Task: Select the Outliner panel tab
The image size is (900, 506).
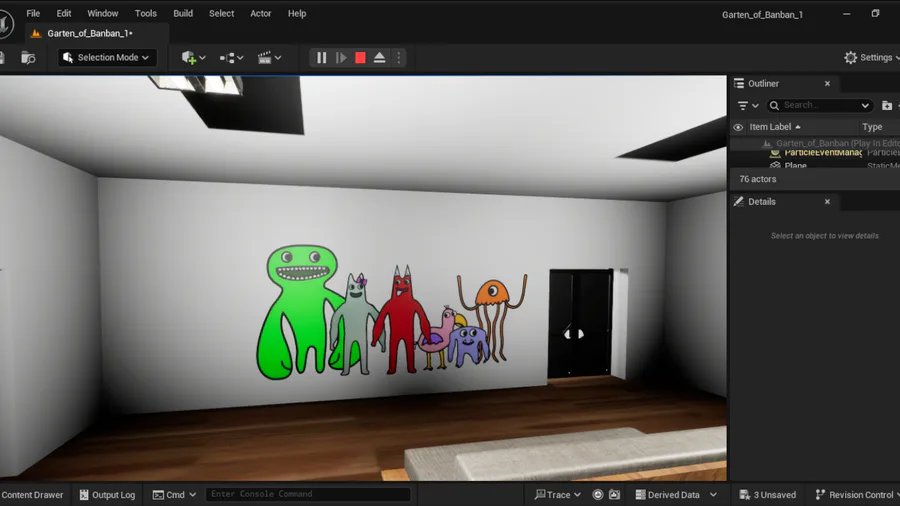Action: (x=763, y=83)
